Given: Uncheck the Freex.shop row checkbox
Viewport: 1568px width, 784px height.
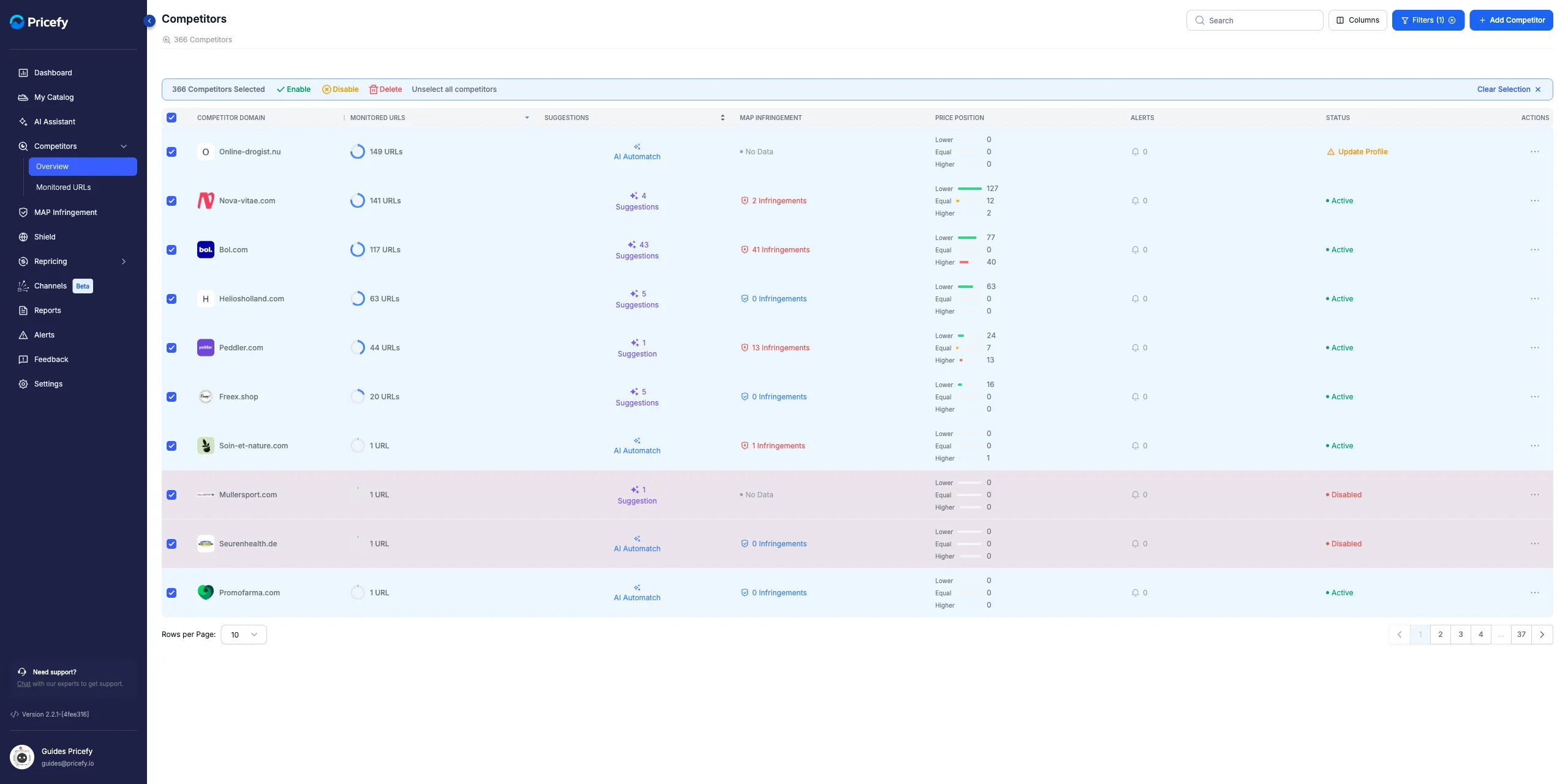Looking at the screenshot, I should (x=171, y=397).
